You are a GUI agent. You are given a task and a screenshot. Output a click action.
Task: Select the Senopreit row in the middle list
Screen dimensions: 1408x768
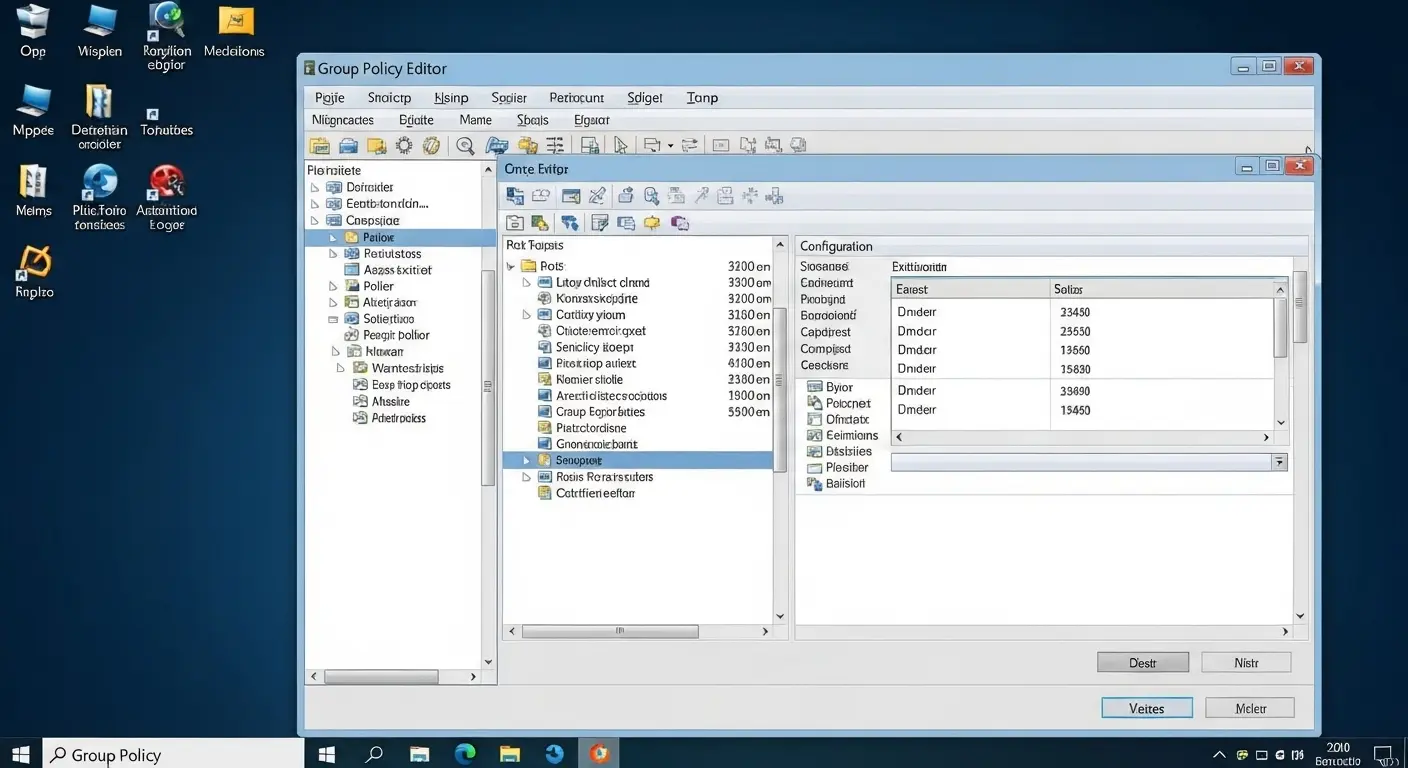point(638,461)
